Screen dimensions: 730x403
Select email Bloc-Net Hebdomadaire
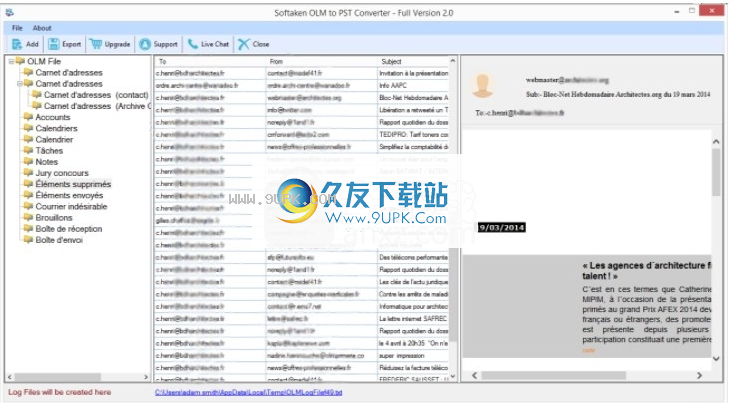click(302, 98)
